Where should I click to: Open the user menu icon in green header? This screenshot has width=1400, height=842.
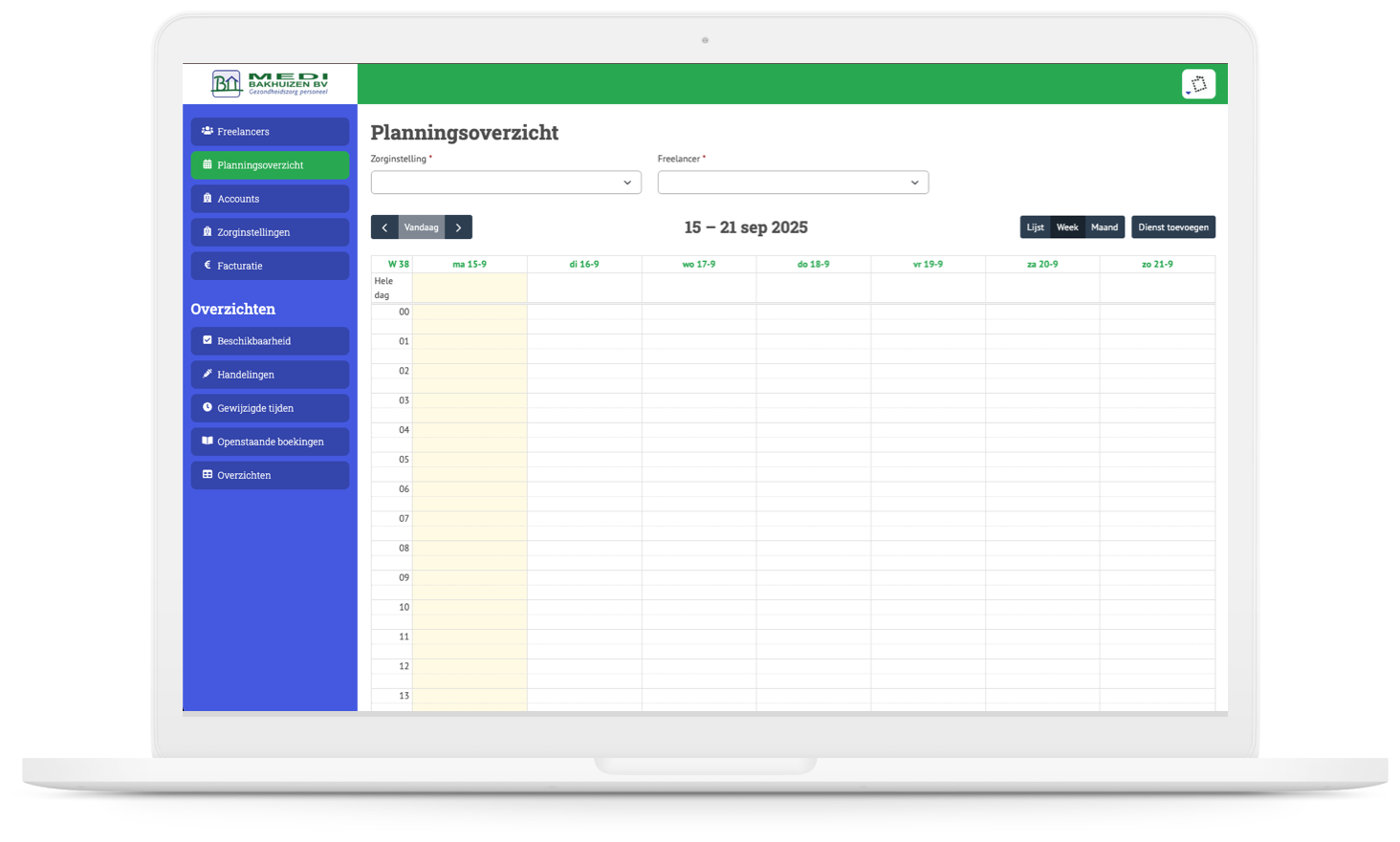click(x=1198, y=84)
